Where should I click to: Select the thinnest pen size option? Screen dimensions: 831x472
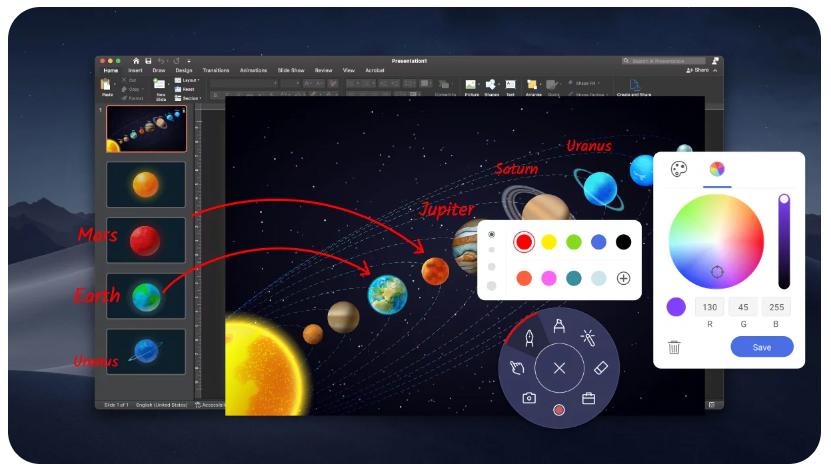[491, 234]
